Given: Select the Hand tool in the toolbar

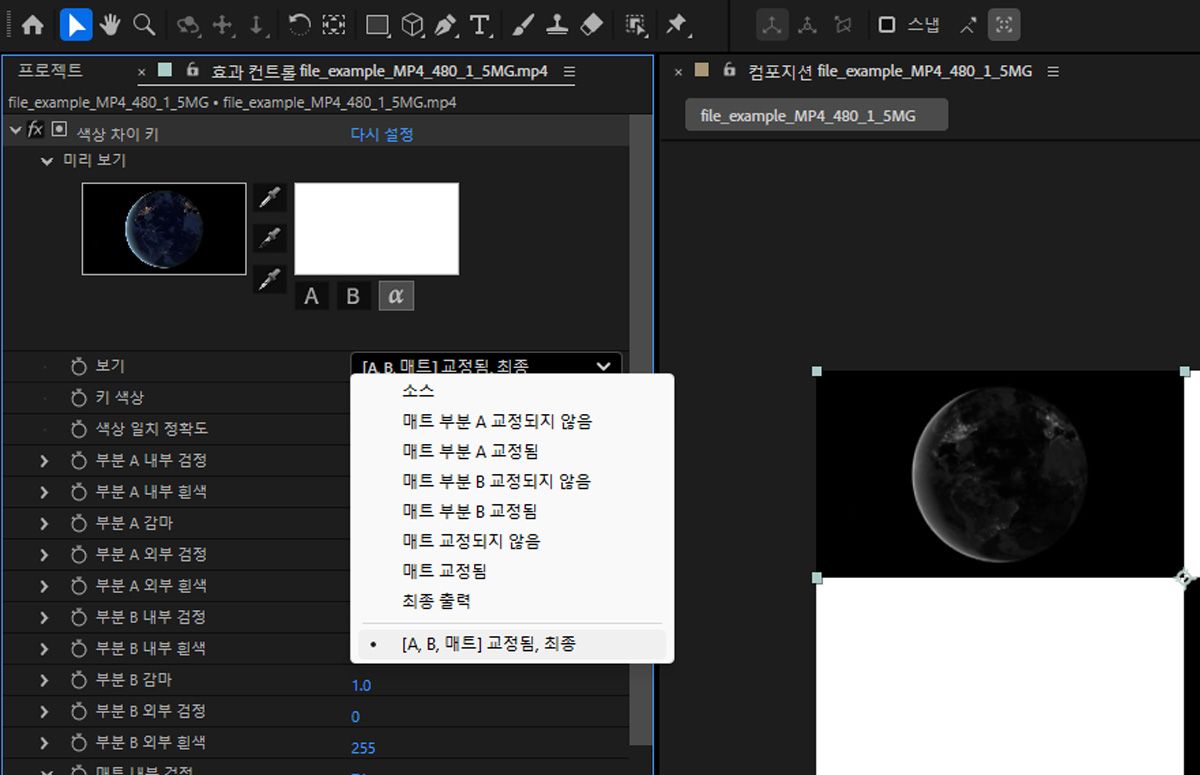Looking at the screenshot, I should [x=108, y=25].
